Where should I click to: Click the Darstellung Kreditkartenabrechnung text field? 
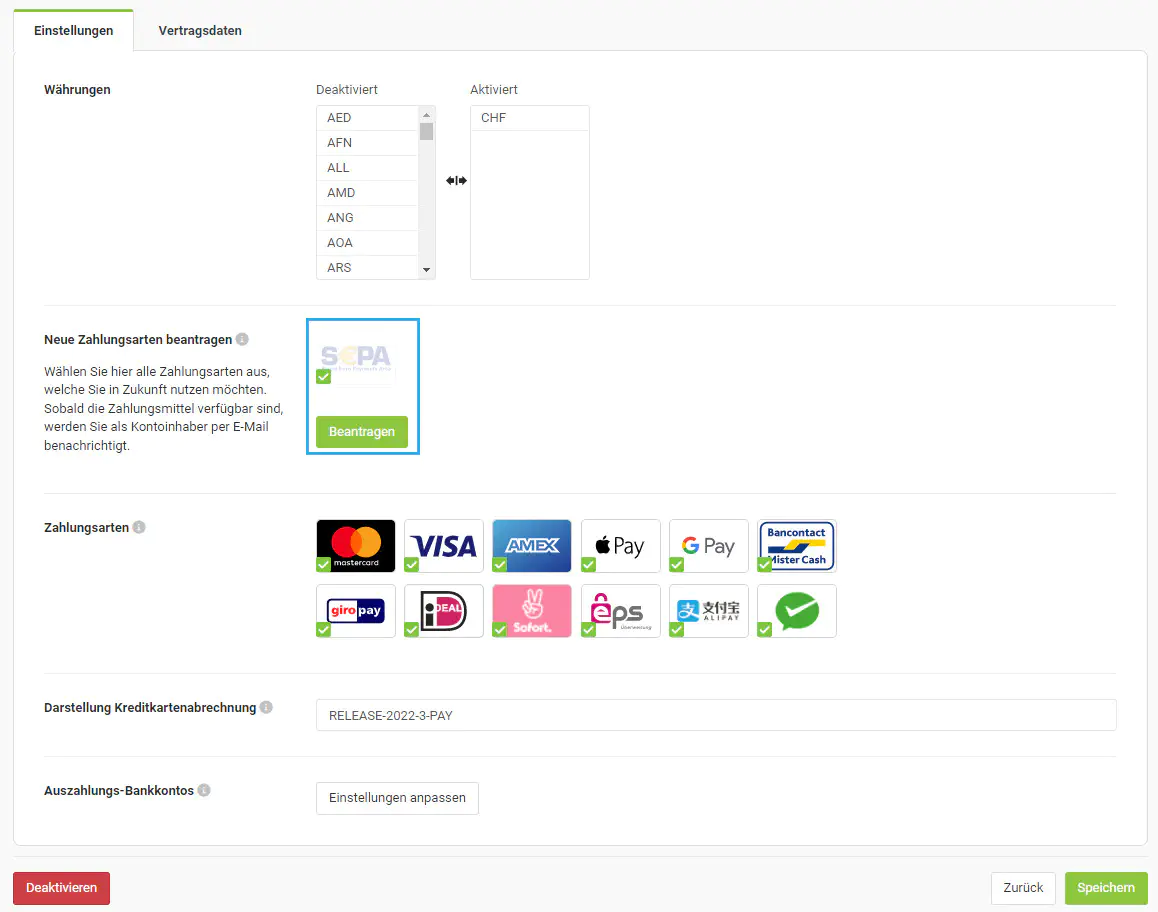(x=715, y=715)
